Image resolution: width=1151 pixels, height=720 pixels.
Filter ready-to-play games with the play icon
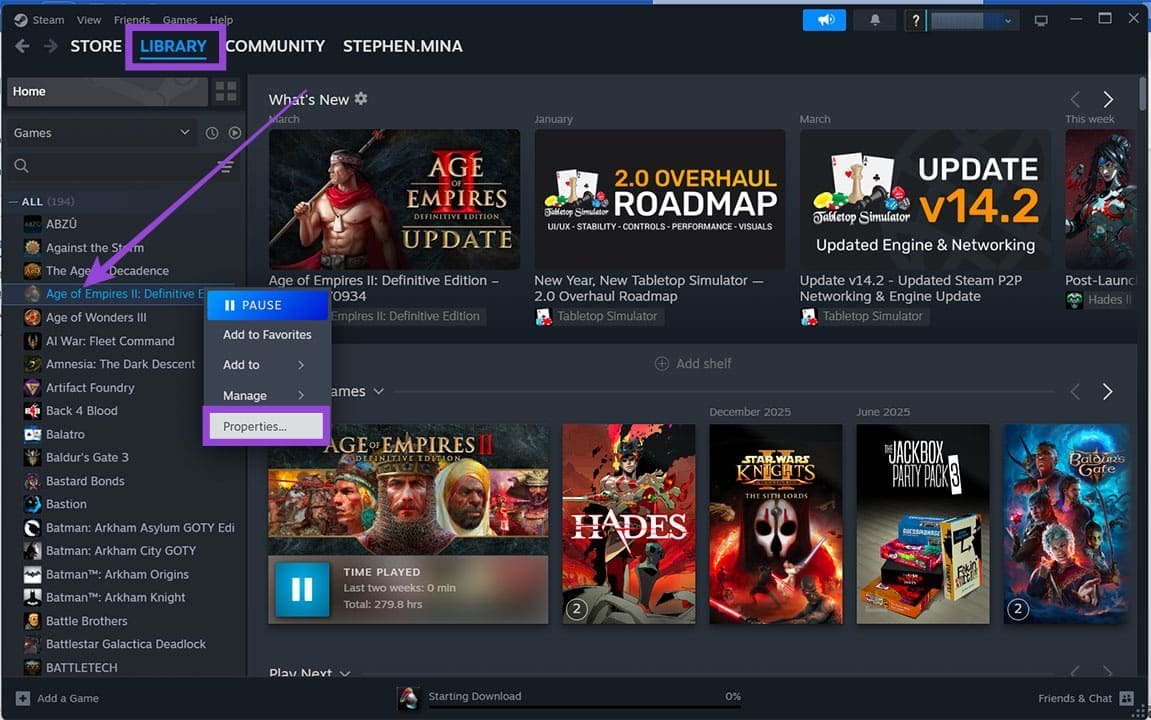click(x=234, y=132)
